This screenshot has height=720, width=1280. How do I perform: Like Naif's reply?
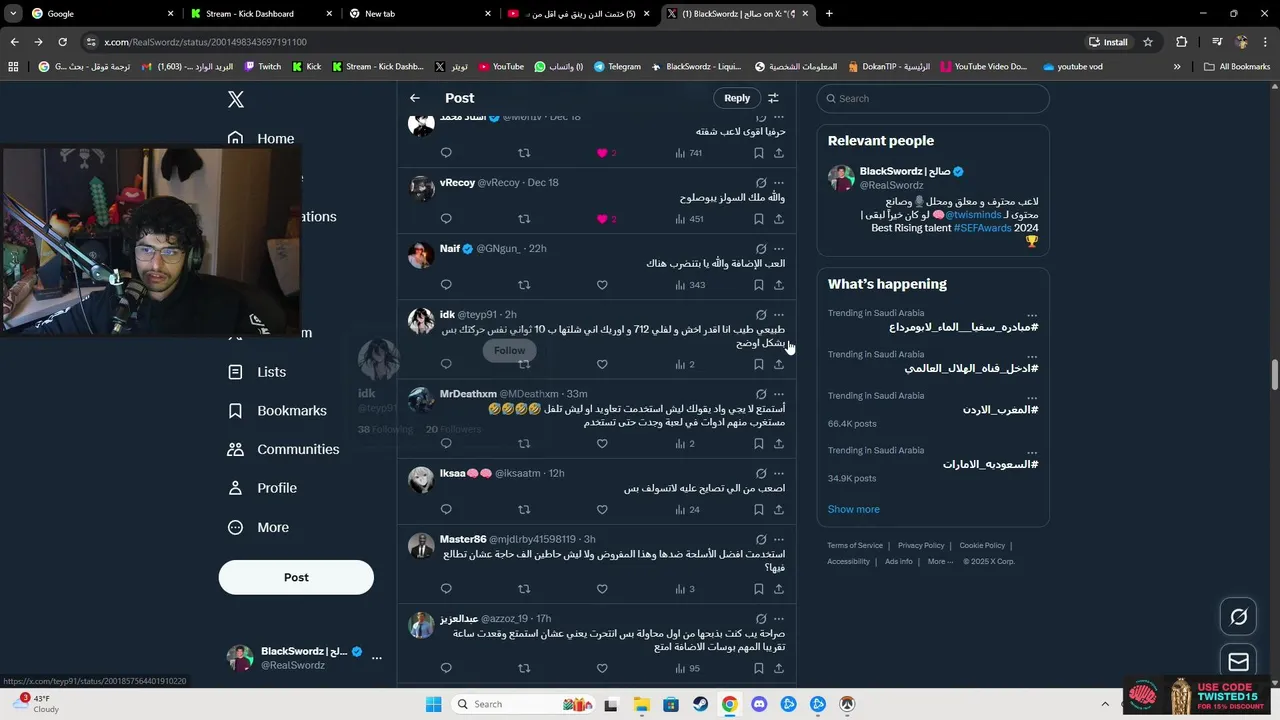click(602, 285)
